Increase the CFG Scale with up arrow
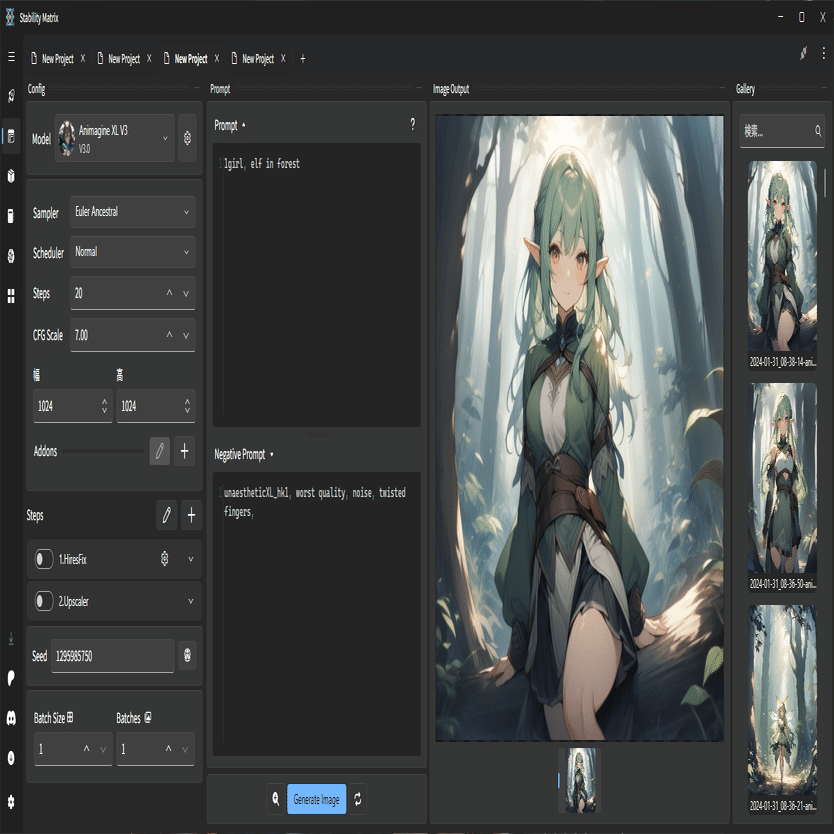834x834 pixels. [x=169, y=335]
